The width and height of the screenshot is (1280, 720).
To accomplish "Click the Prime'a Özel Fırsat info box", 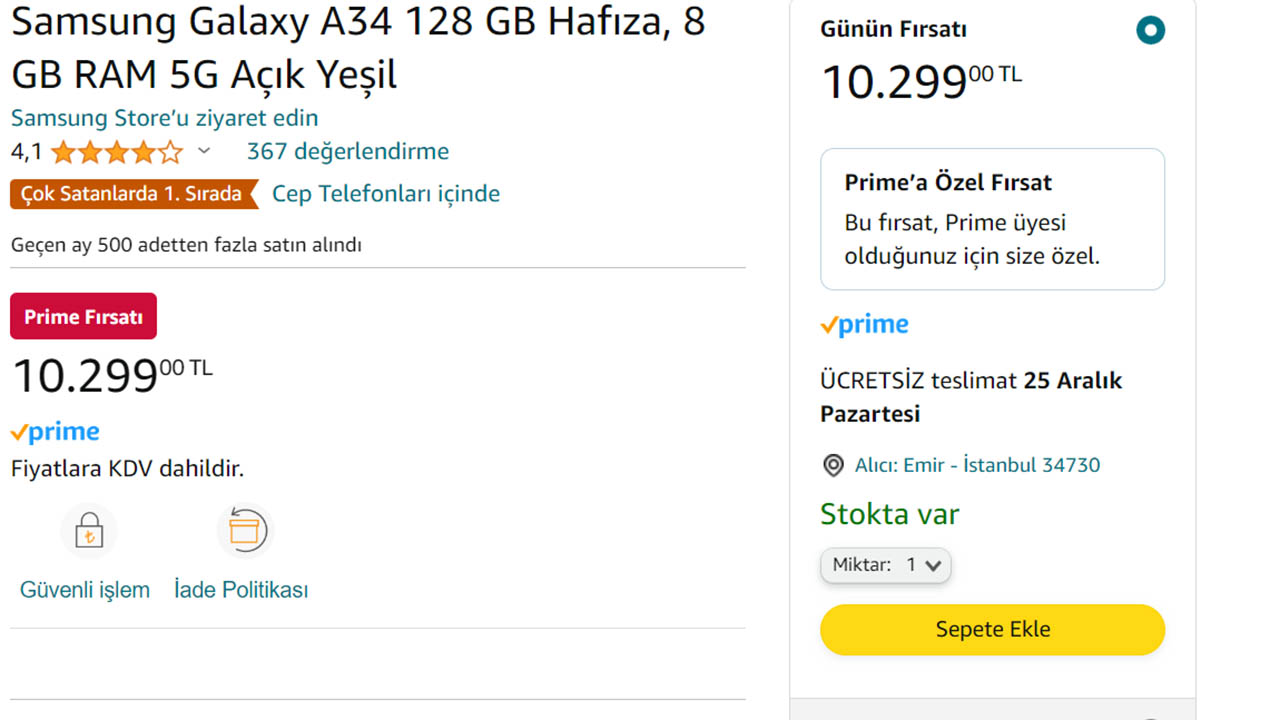I will pos(992,219).
